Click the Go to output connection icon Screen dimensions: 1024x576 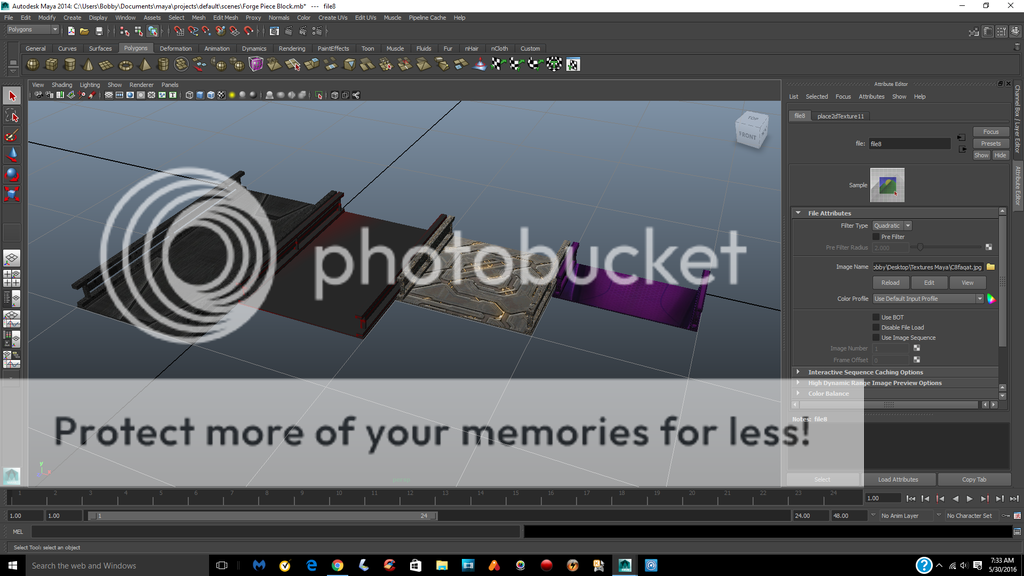[962, 150]
